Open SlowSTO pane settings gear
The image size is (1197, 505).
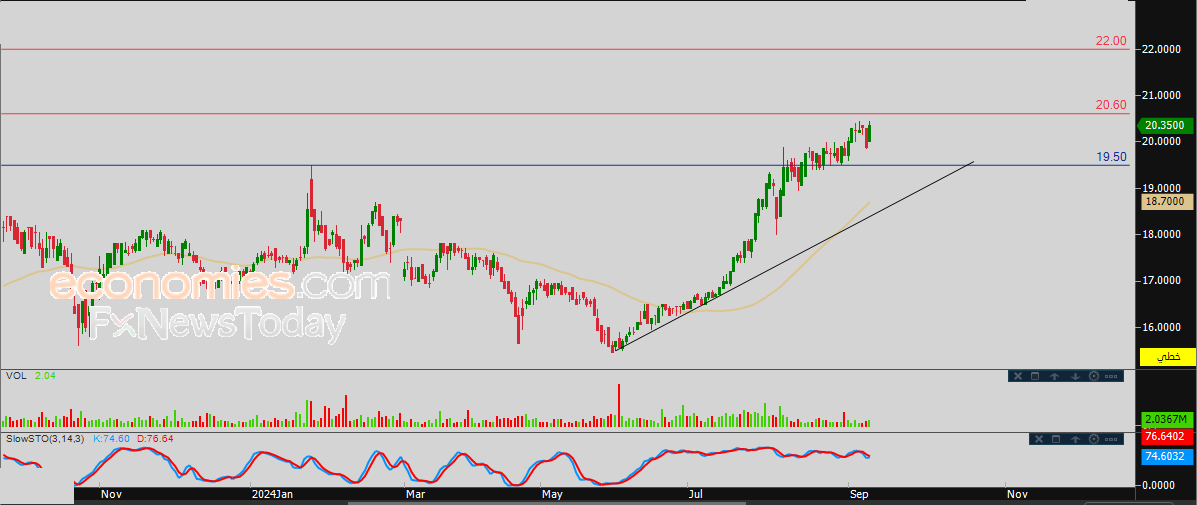1094,439
